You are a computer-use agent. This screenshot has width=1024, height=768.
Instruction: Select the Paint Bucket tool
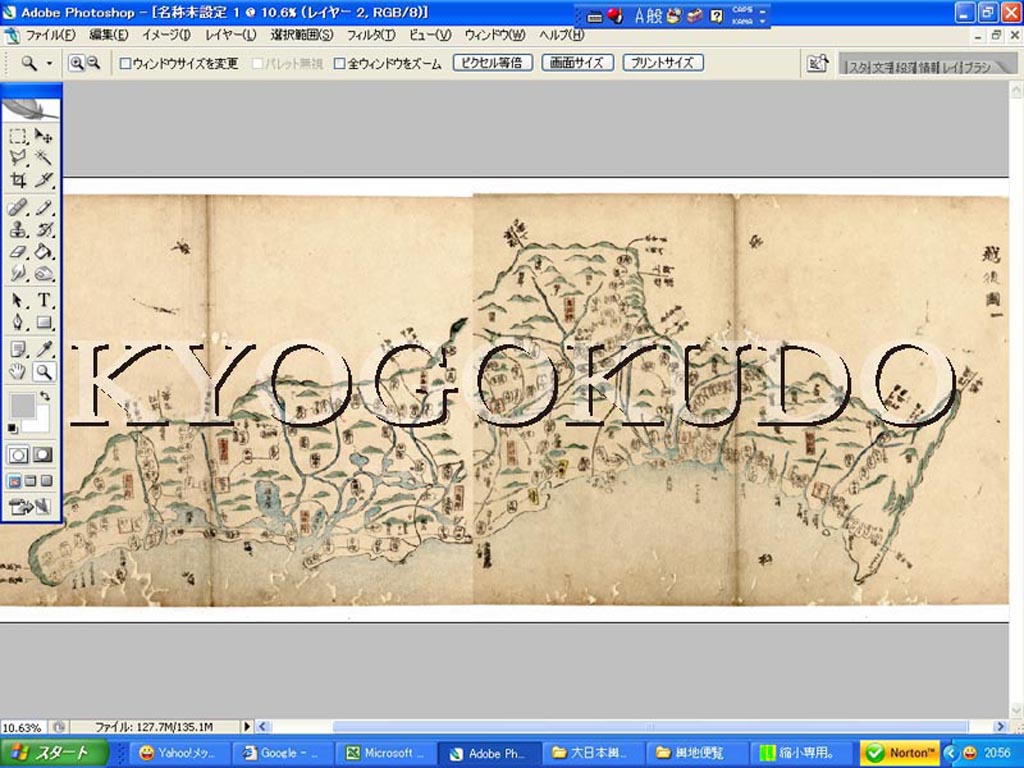click(x=43, y=251)
